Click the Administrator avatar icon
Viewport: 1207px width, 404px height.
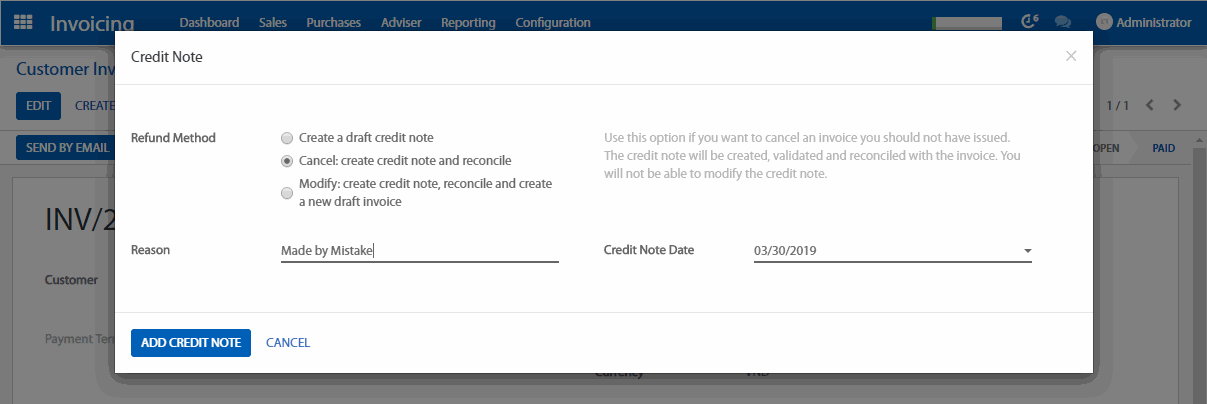[x=1104, y=22]
